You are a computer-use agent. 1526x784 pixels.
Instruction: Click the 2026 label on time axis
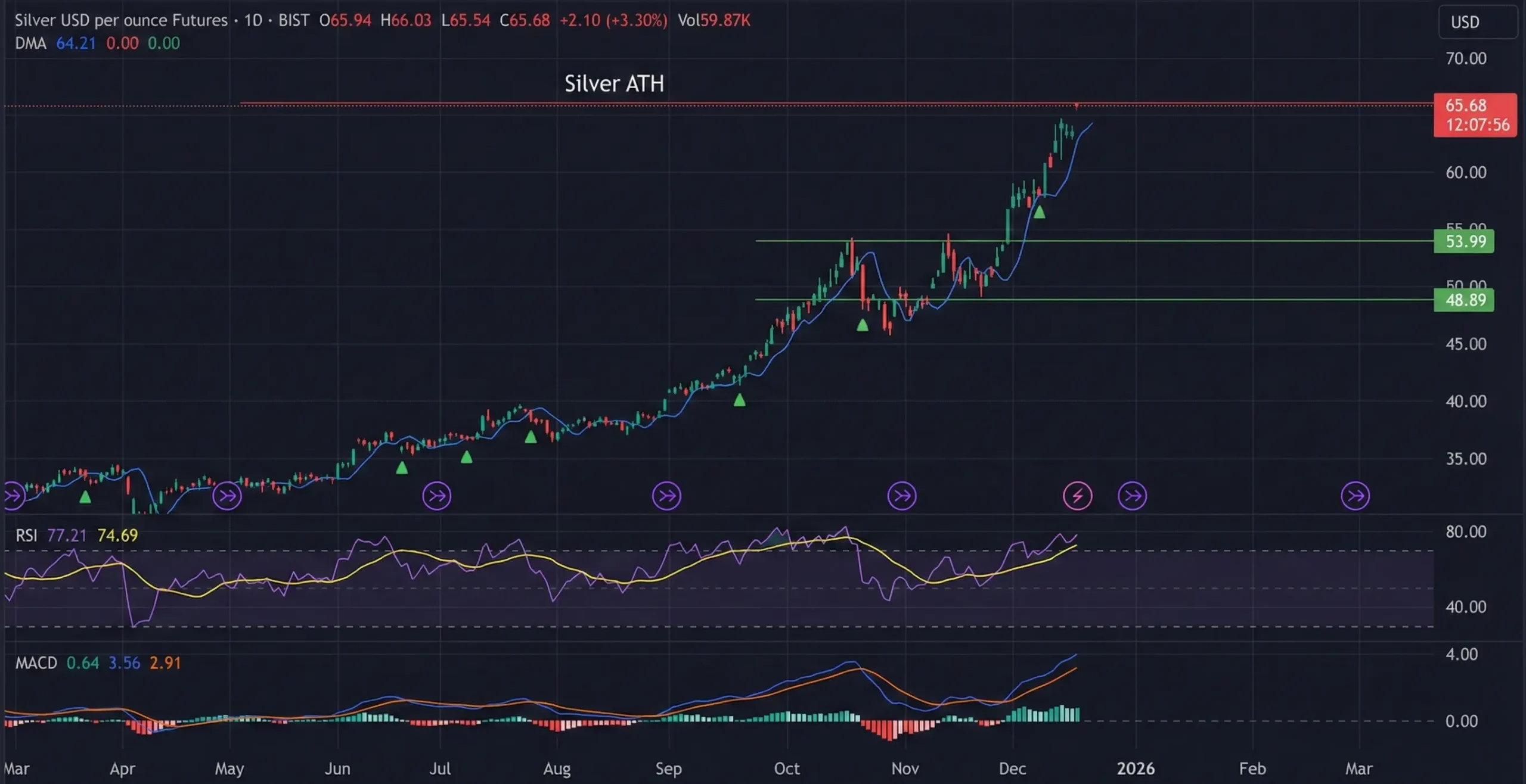1135,769
